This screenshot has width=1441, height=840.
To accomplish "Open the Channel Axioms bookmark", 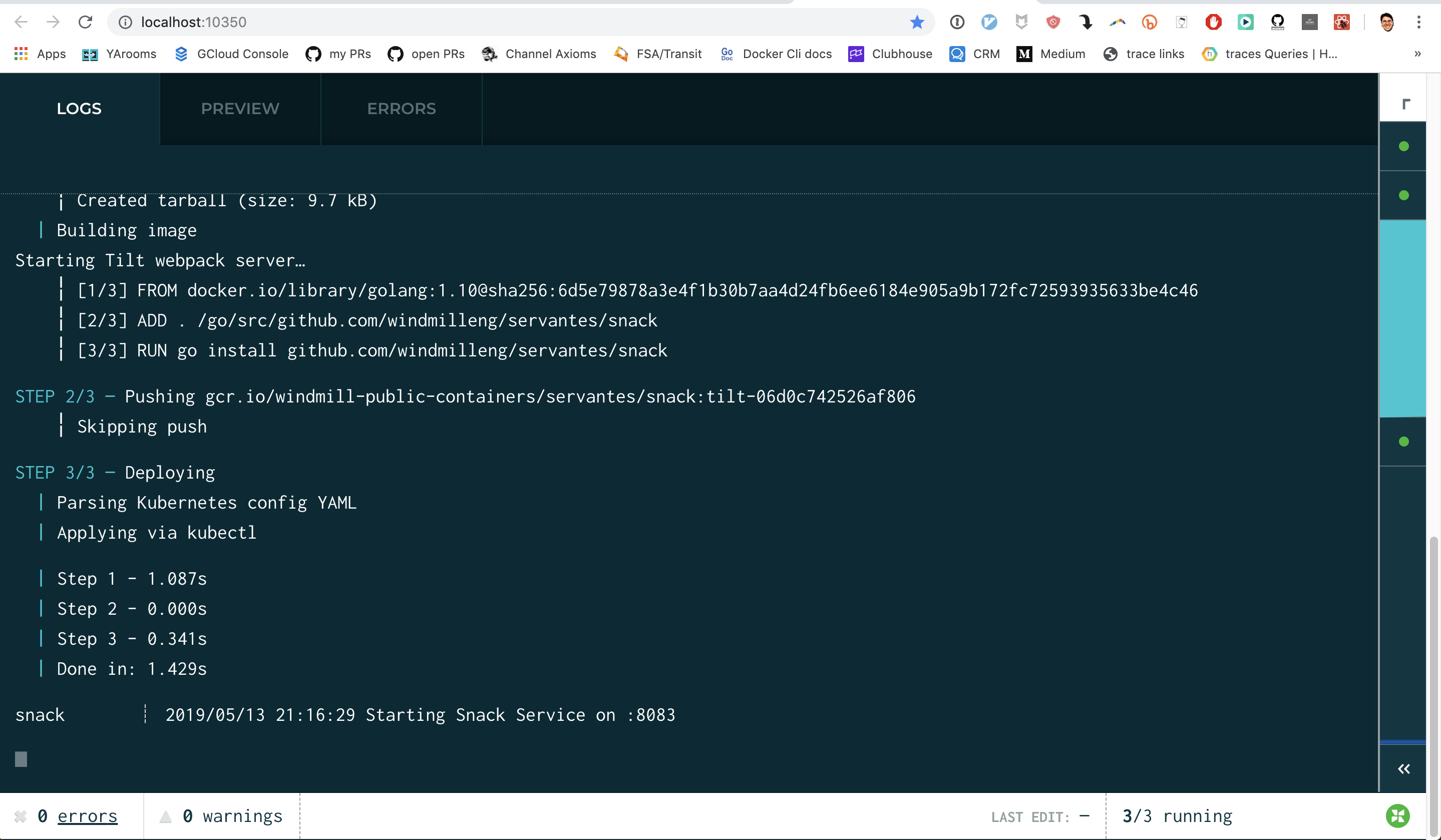I will pos(539,54).
